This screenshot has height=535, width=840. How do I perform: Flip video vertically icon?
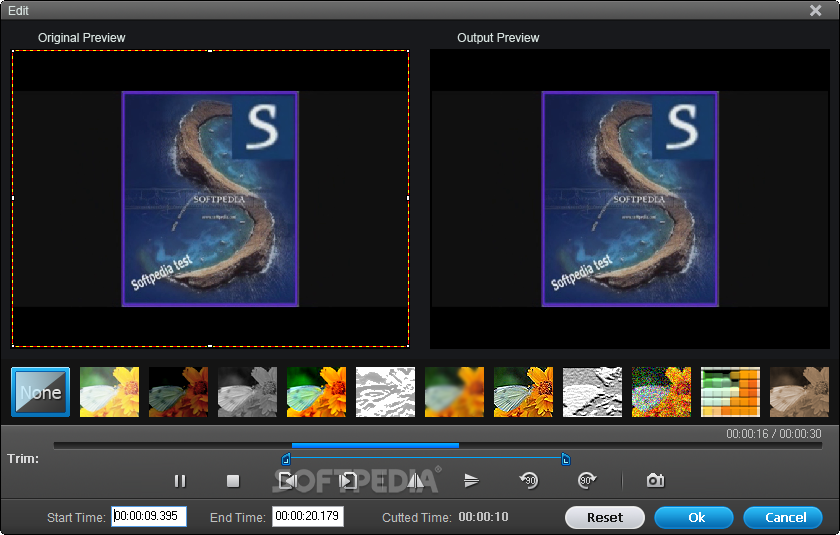point(471,481)
